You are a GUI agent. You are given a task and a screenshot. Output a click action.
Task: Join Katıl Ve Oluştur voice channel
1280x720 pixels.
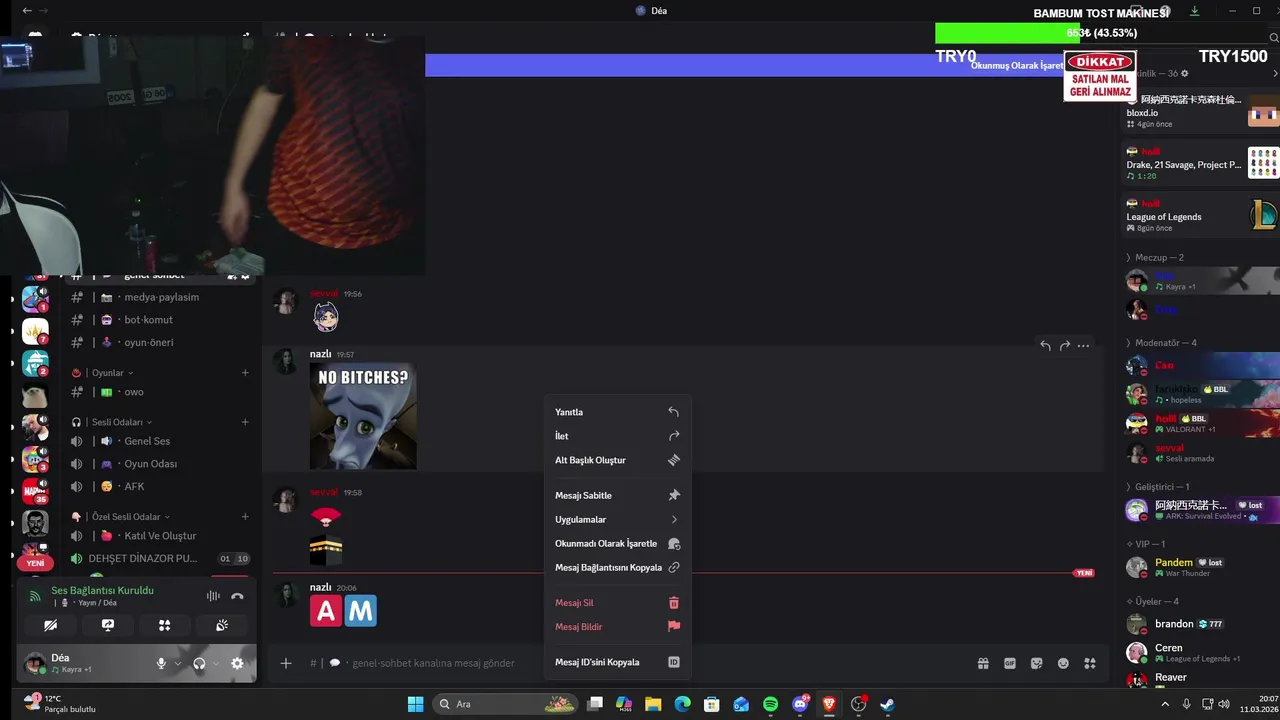click(160, 536)
